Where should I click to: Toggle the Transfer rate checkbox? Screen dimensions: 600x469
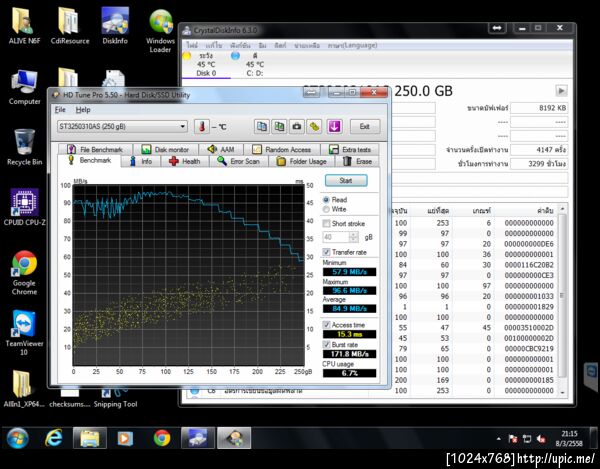tap(326, 252)
